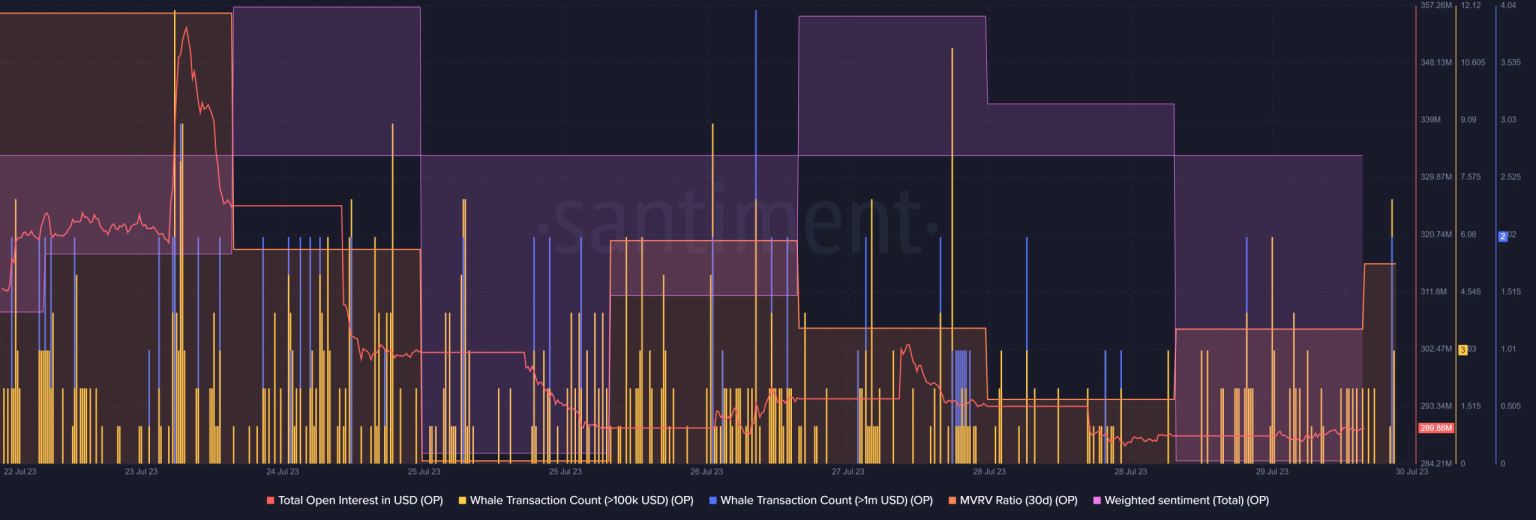This screenshot has width=1536, height=520.
Task: Jump to the 27 Jul 23 date label
Action: tap(847, 471)
